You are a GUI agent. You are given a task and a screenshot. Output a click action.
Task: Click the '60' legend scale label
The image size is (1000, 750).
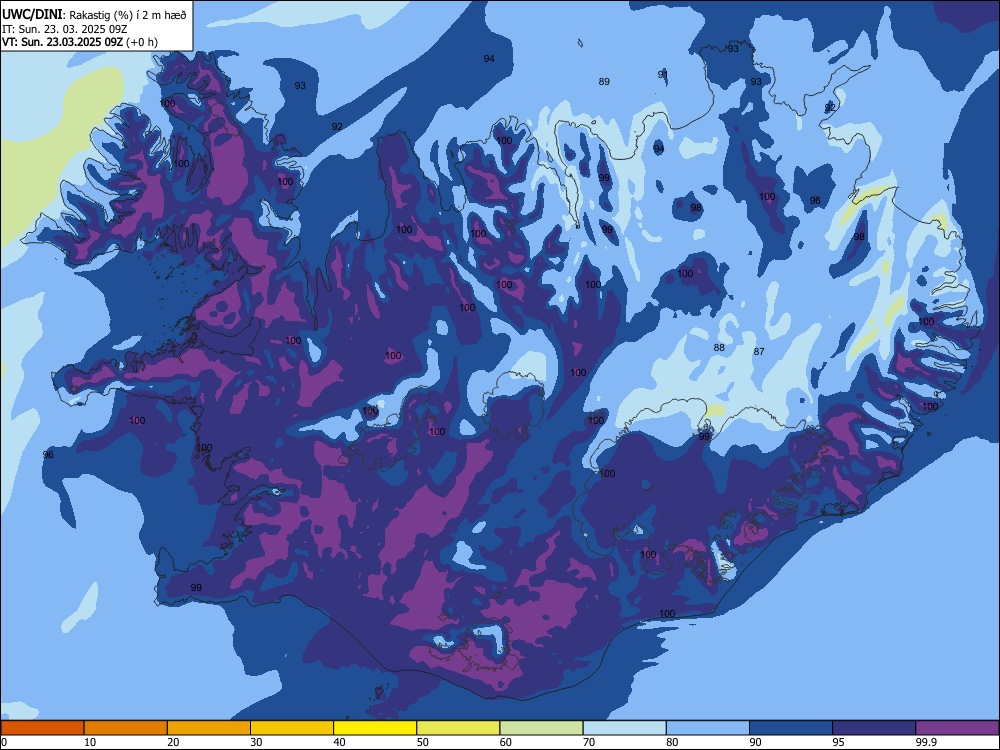tap(506, 742)
